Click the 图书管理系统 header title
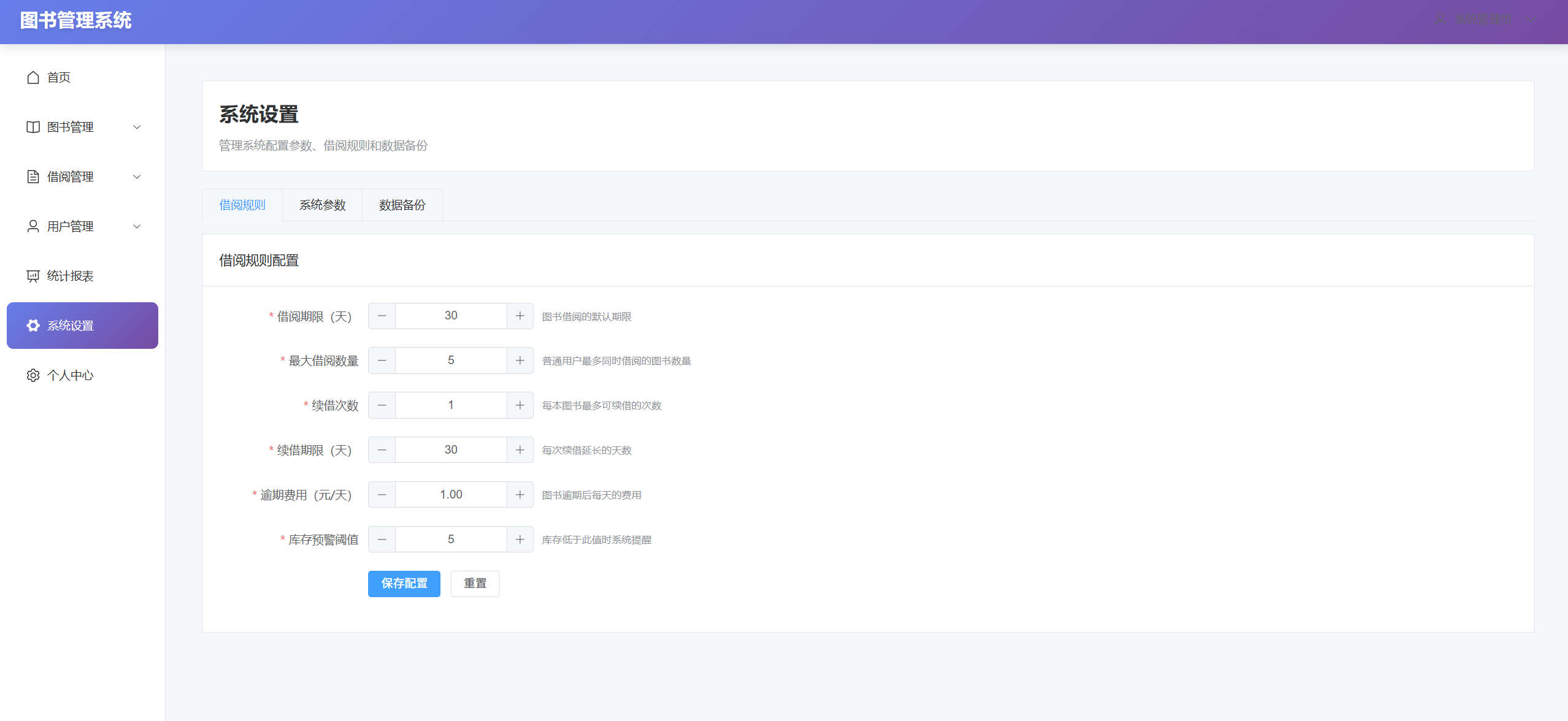This screenshot has height=721, width=1568. click(x=75, y=20)
